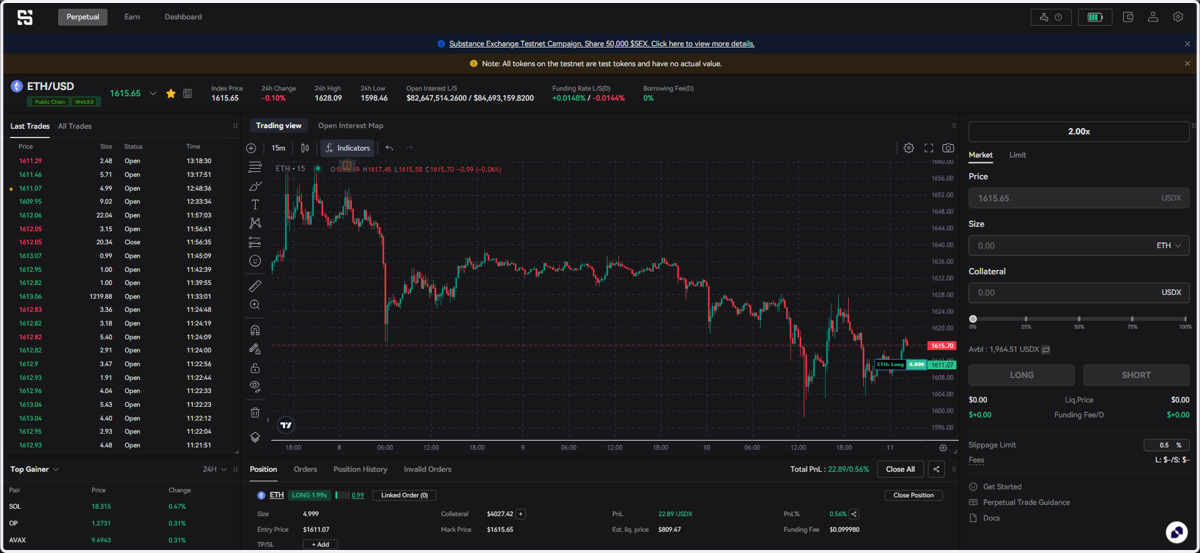Expand ETH/USD pair selector chevron
The height and width of the screenshot is (553, 1200).
153,93
